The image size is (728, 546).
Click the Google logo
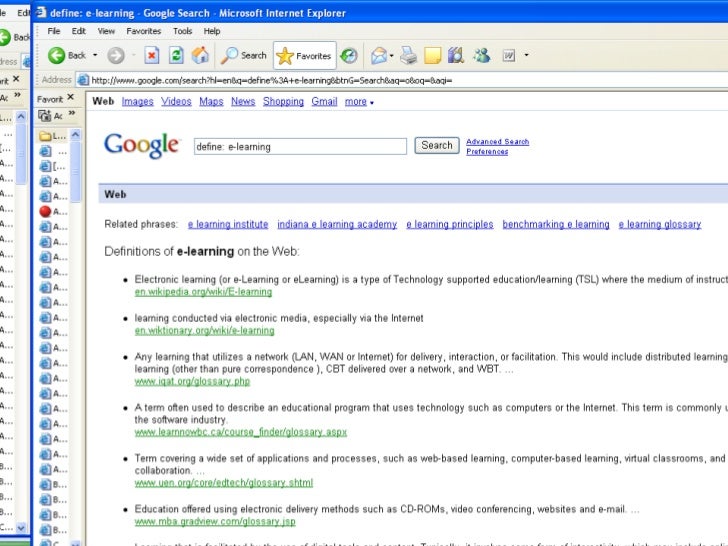[142, 145]
